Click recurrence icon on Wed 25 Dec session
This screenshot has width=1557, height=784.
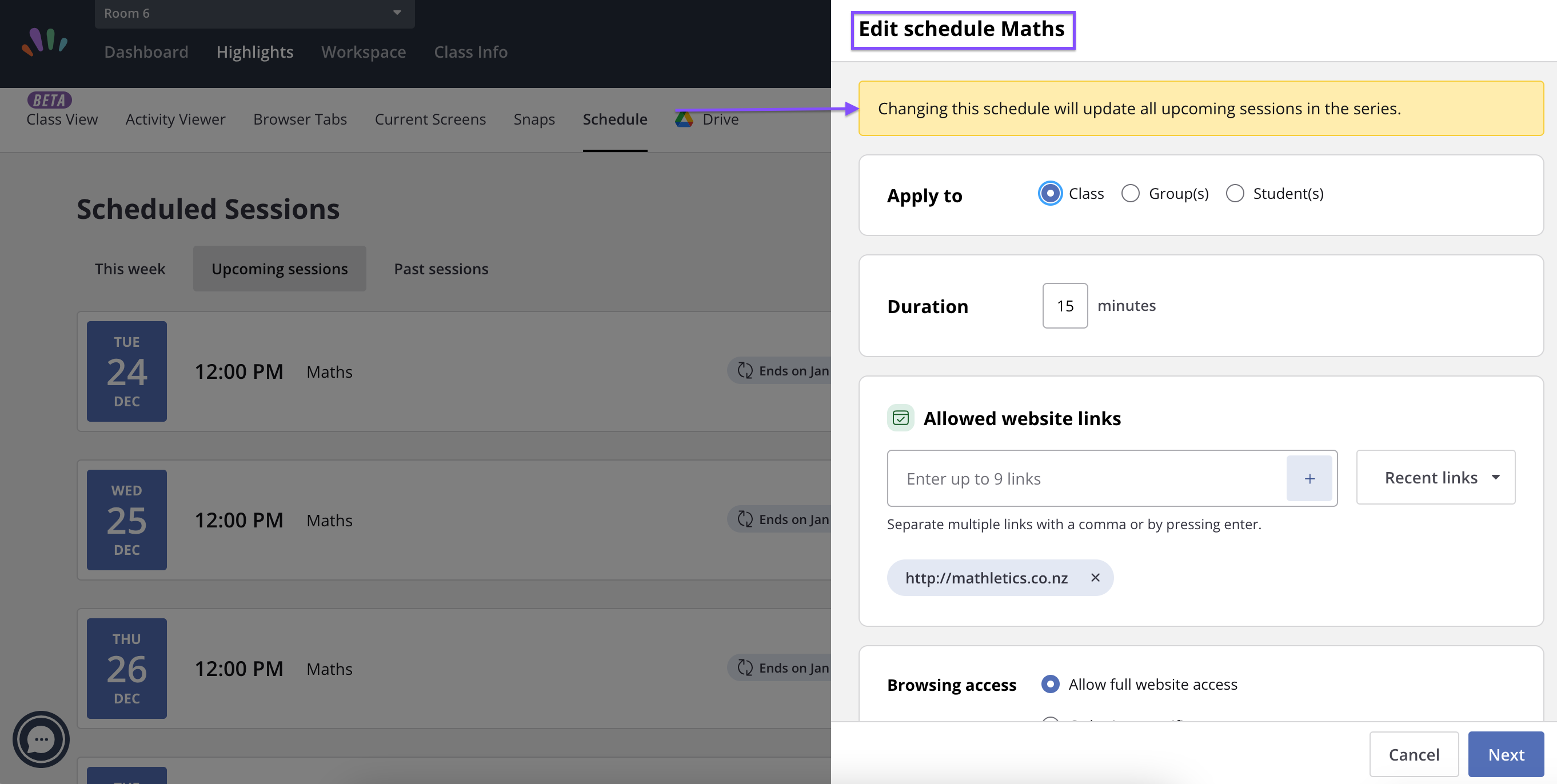pos(745,519)
